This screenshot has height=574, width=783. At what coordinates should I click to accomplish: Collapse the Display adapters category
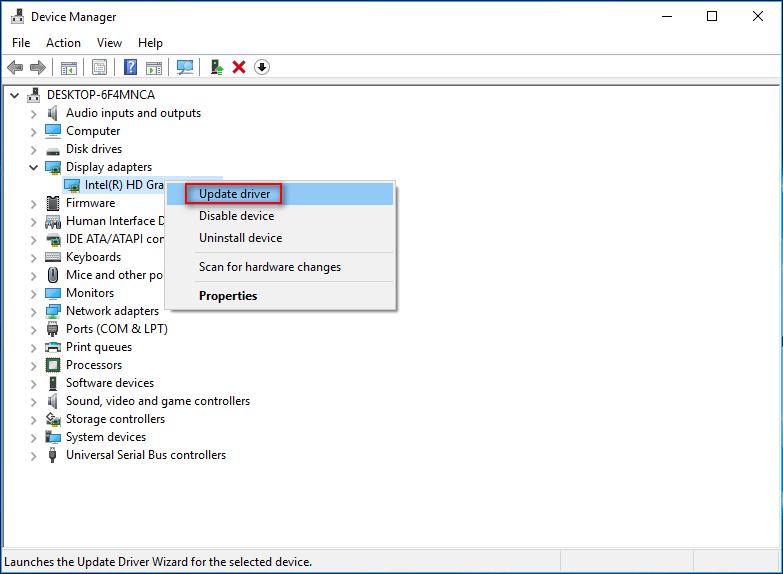click(x=33, y=167)
